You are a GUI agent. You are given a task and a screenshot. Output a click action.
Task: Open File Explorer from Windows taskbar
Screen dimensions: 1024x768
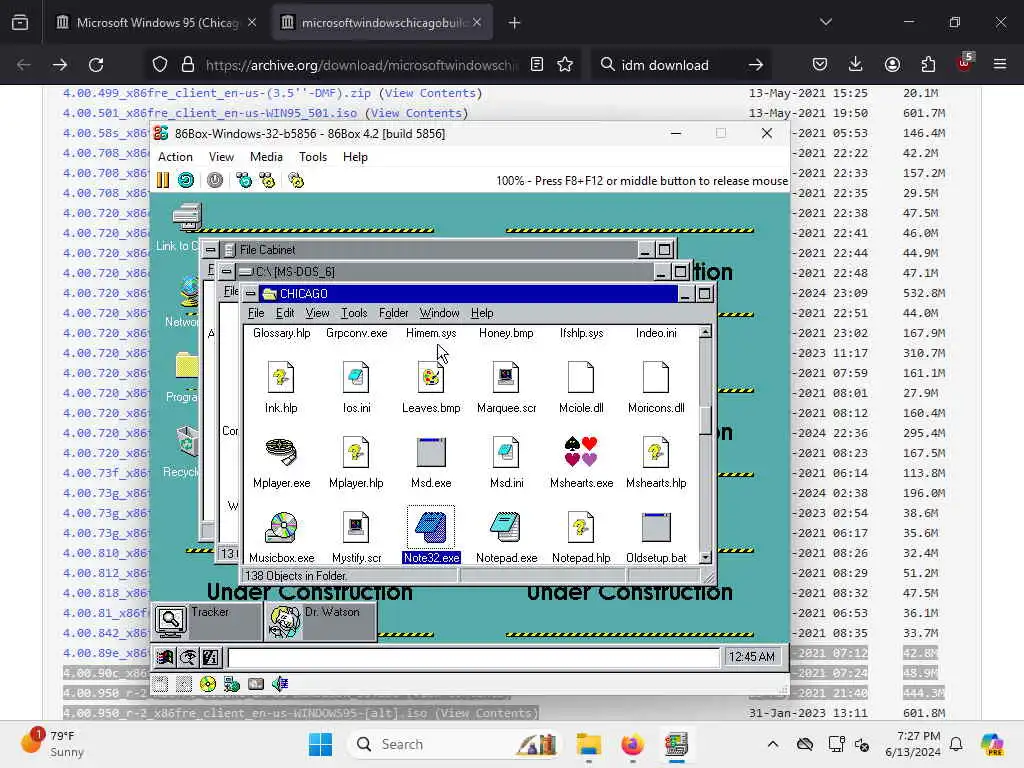point(588,744)
